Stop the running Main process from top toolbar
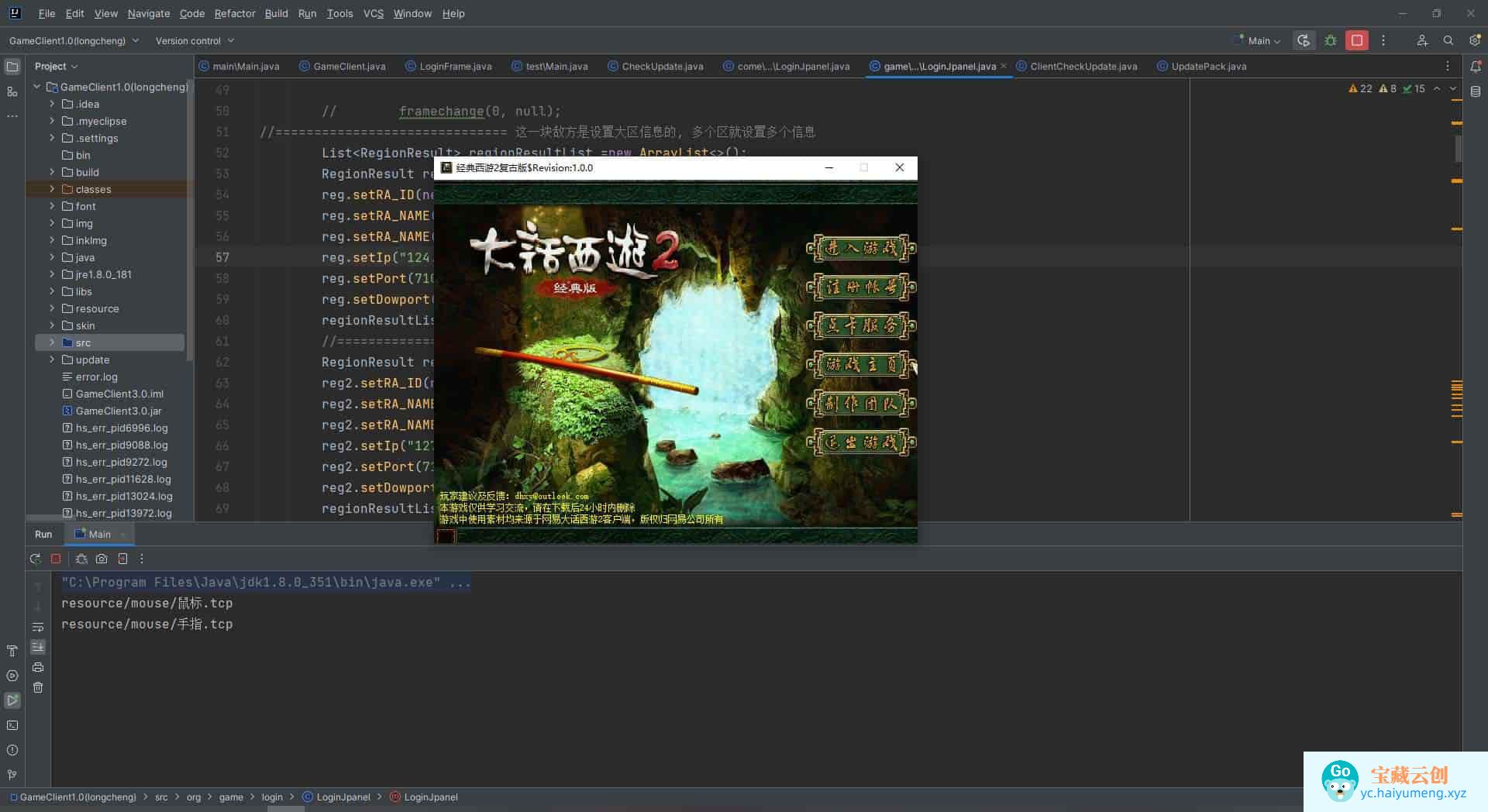Screen dimensions: 1488x812 tap(1356, 40)
